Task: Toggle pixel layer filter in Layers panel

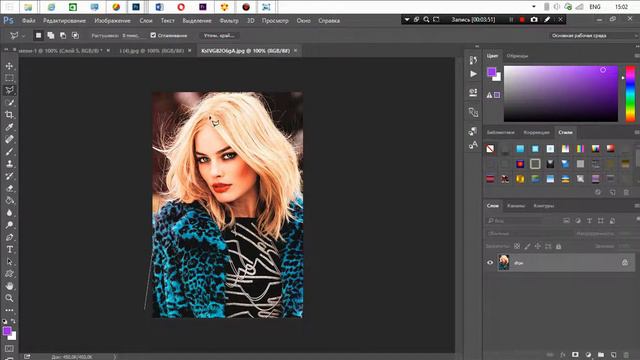Action: (x=566, y=220)
